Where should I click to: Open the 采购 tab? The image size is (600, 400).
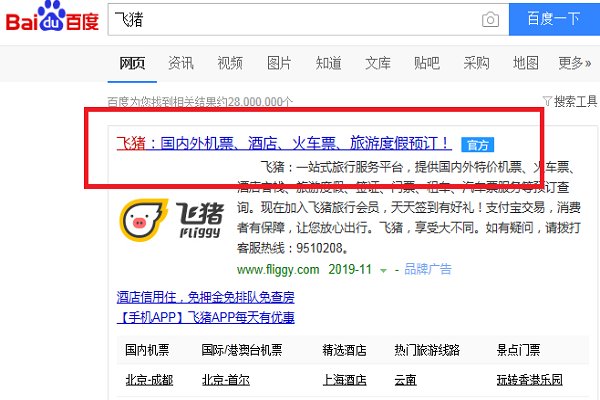coord(476,63)
